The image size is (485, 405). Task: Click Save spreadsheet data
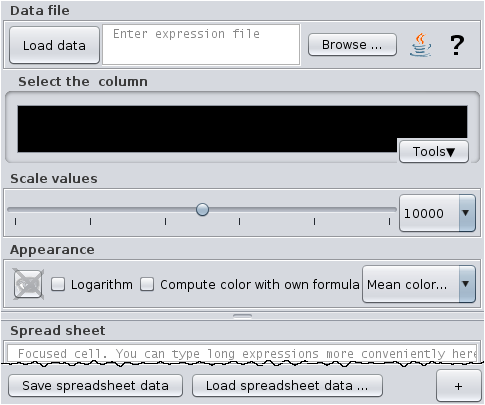tap(95, 386)
